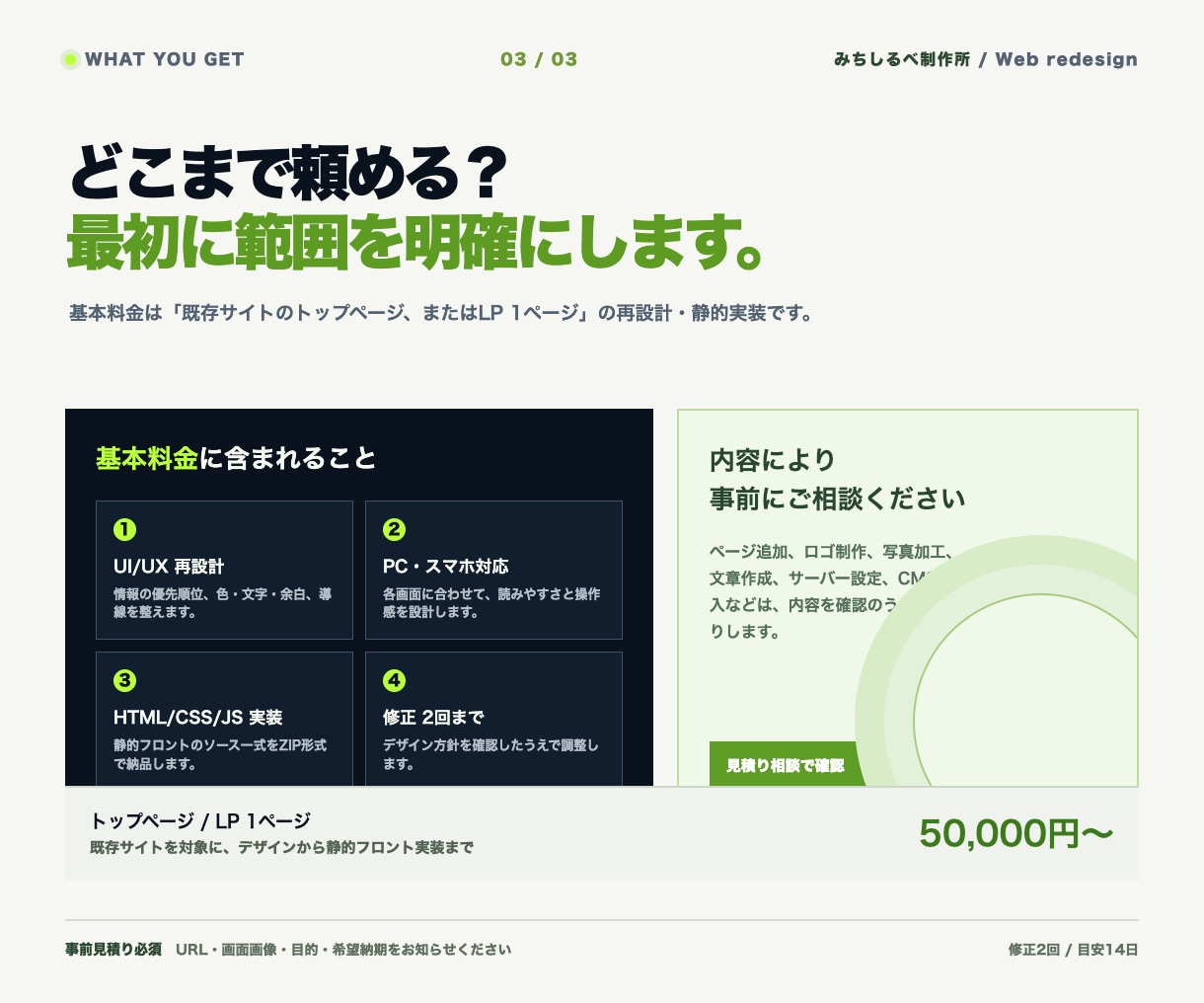Click the description 各画面に合わせて、読みやすさ
The width and height of the screenshot is (1204, 1003).
(x=491, y=603)
